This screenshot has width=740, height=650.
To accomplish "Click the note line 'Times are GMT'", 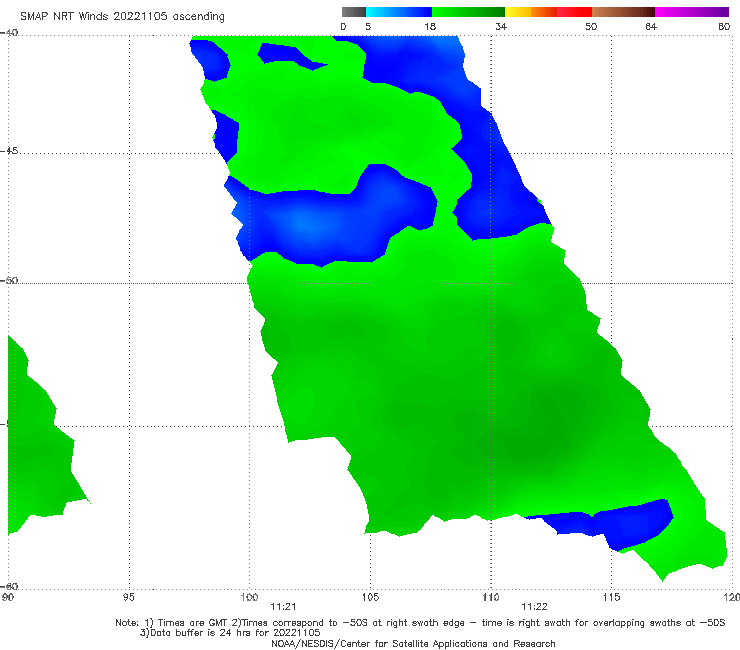I will pyautogui.click(x=195, y=623).
